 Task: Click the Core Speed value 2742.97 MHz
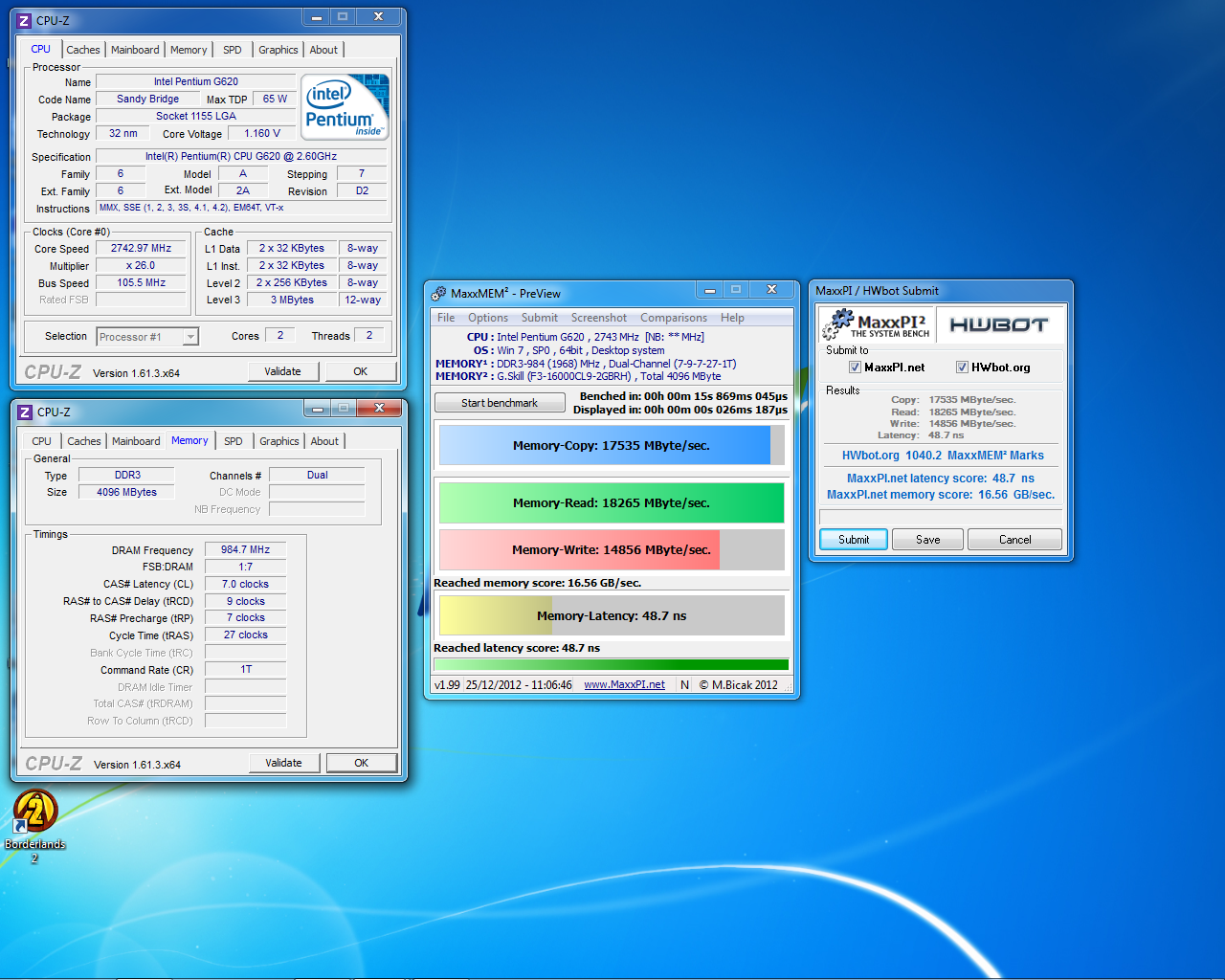pos(142,248)
